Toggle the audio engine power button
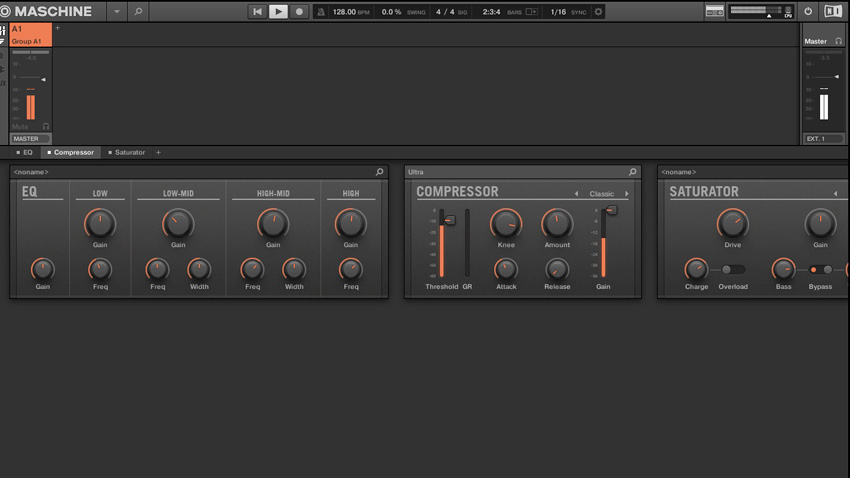Screen dimensions: 850x478 pos(808,11)
